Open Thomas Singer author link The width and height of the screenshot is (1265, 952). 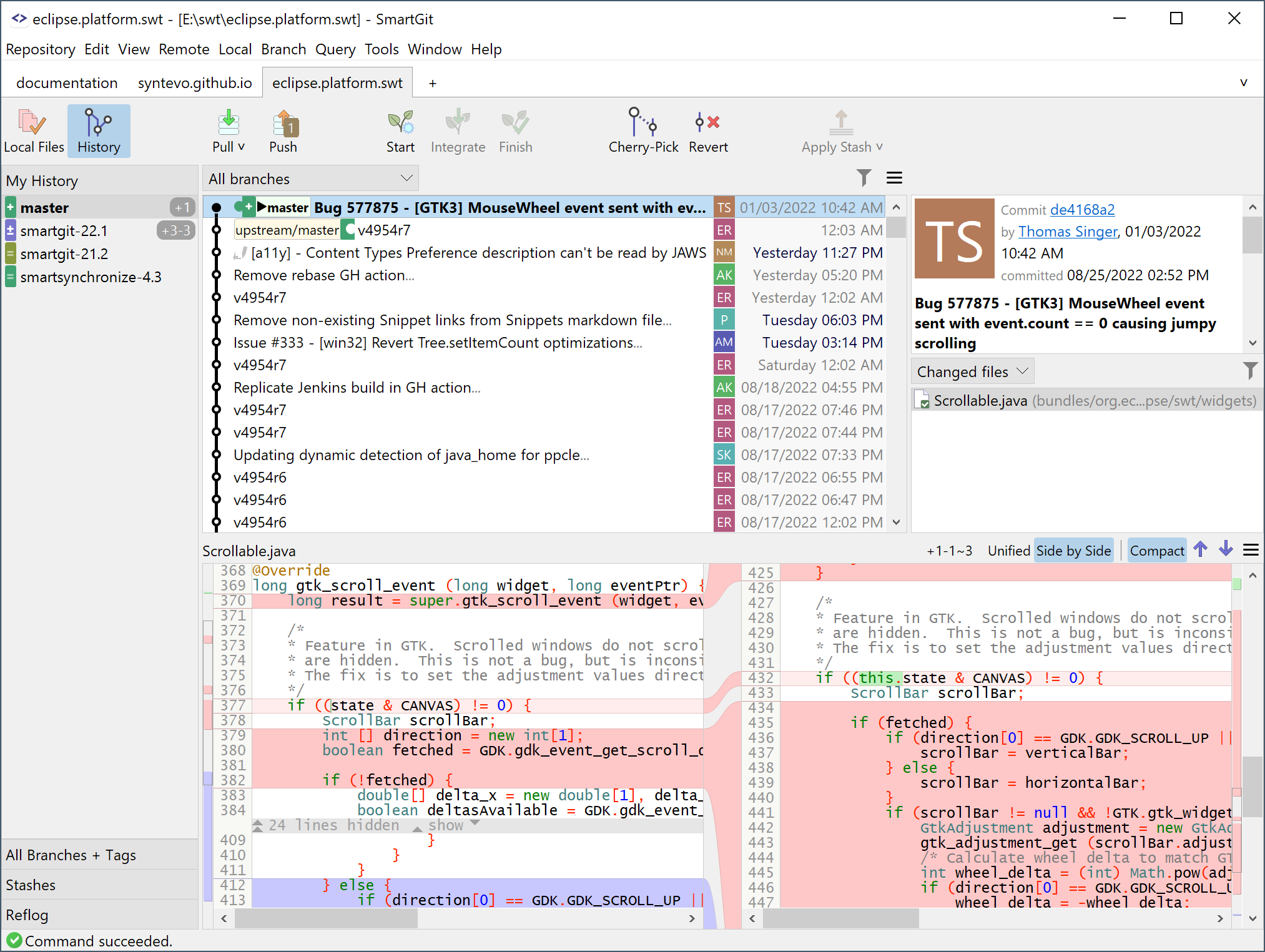[x=1068, y=232]
